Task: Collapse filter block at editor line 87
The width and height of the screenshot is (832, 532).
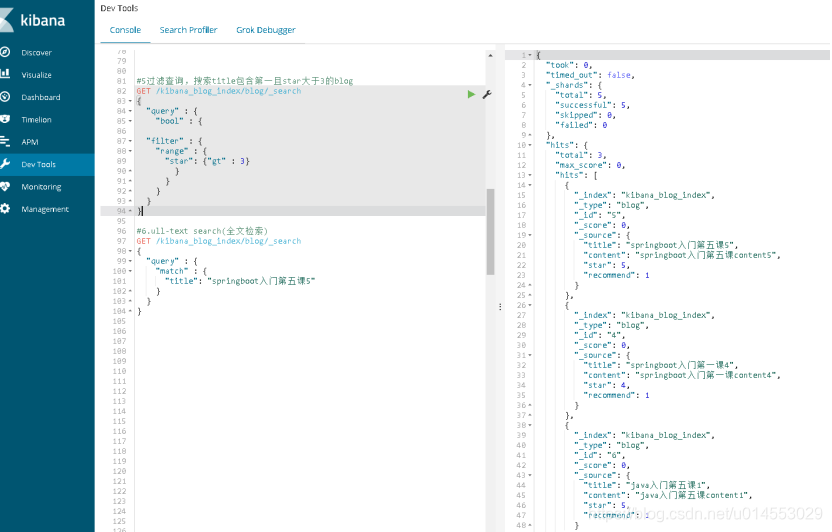Action: coord(131,141)
